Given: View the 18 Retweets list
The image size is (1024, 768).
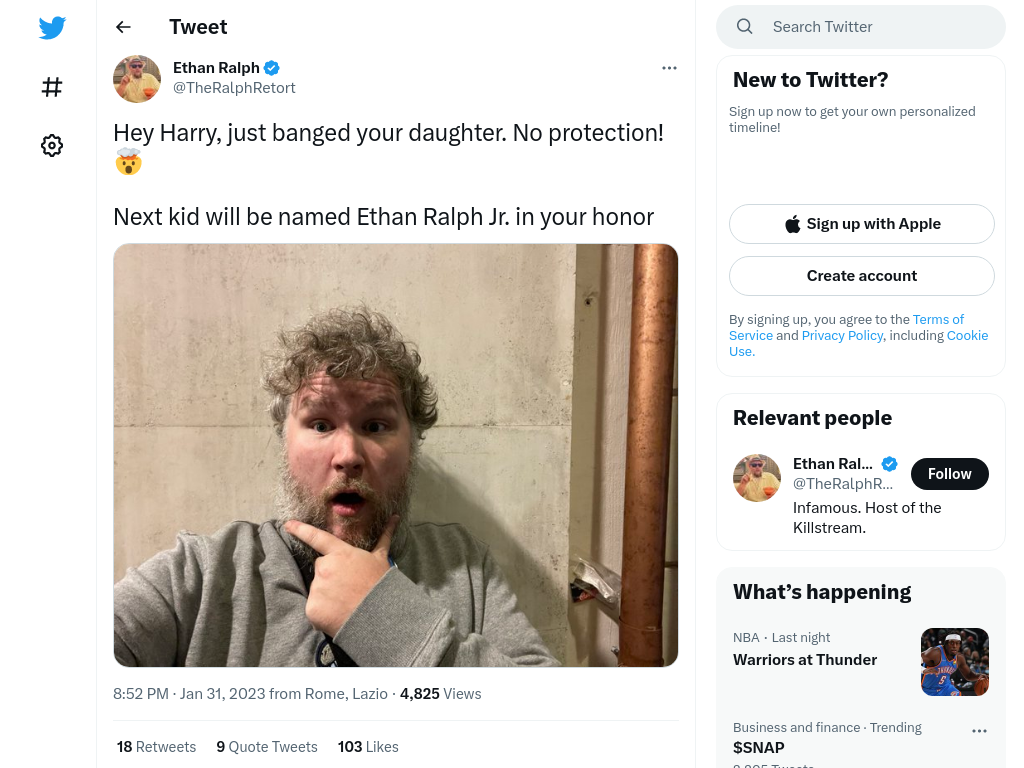Looking at the screenshot, I should click(x=156, y=747).
